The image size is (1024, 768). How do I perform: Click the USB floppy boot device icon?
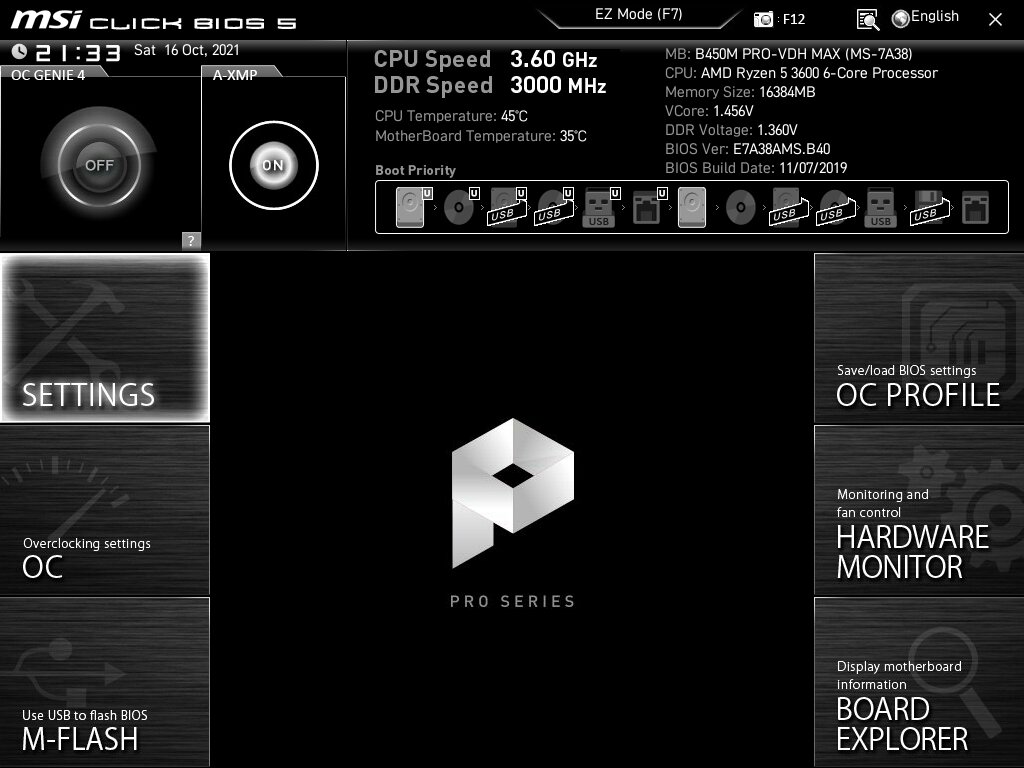tap(927, 208)
